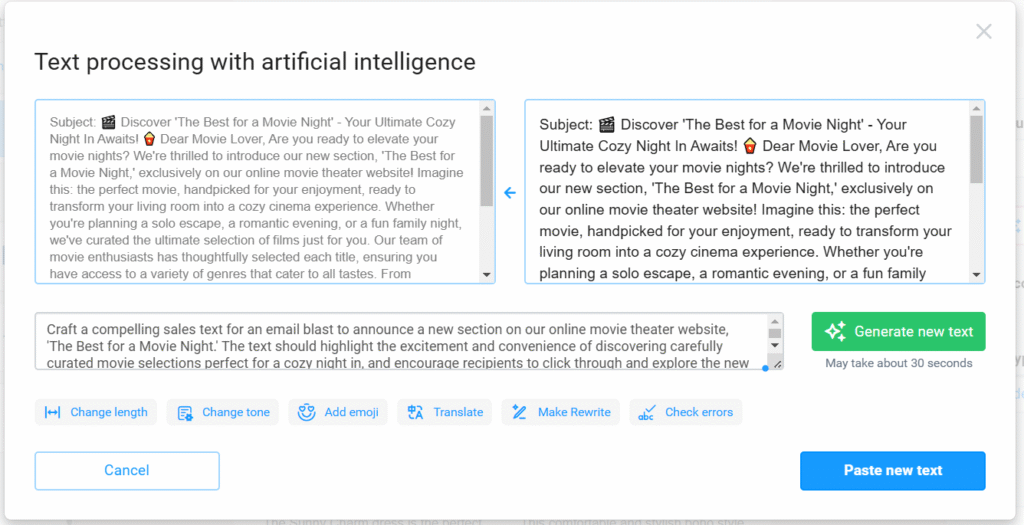Click the Translate language icon
1024x525 pixels.
415,412
